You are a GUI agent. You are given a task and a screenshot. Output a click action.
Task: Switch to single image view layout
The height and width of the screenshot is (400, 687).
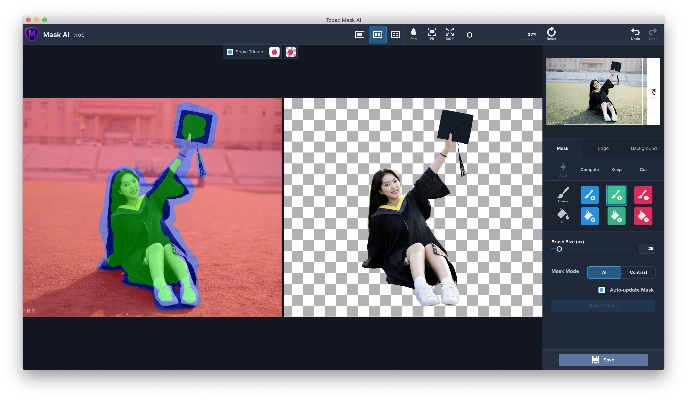pyautogui.click(x=359, y=35)
